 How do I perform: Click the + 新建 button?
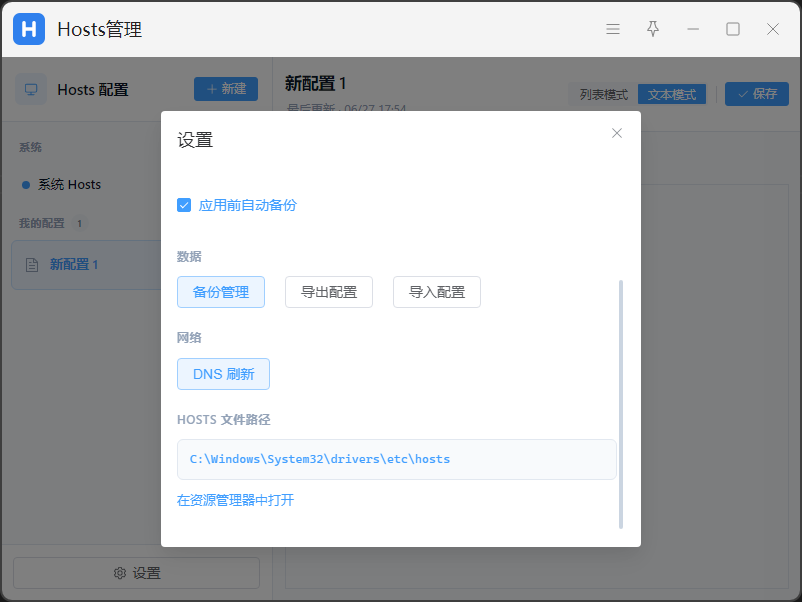tap(226, 89)
